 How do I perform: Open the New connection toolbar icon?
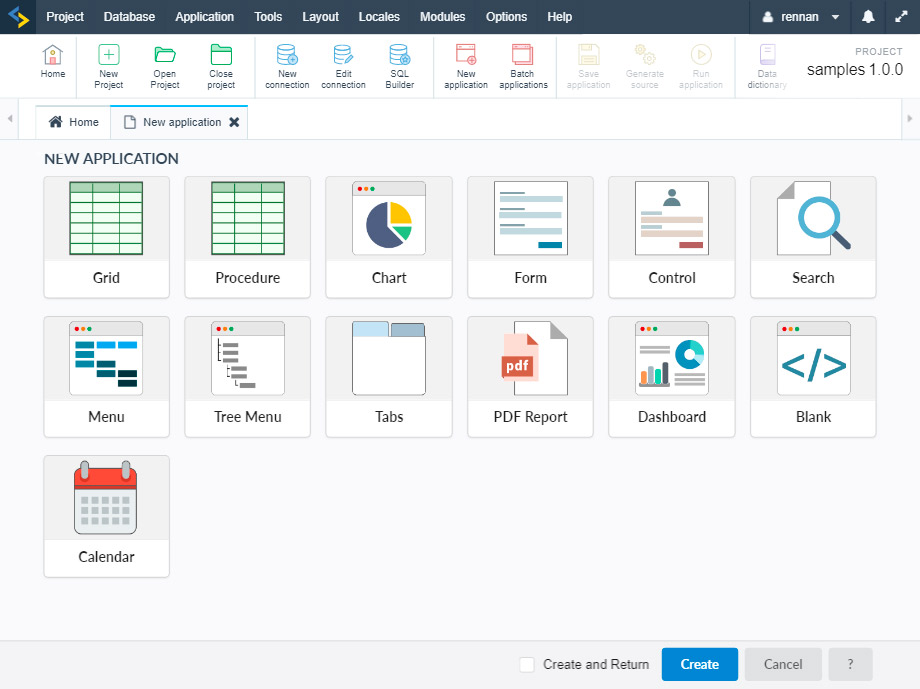coord(287,66)
